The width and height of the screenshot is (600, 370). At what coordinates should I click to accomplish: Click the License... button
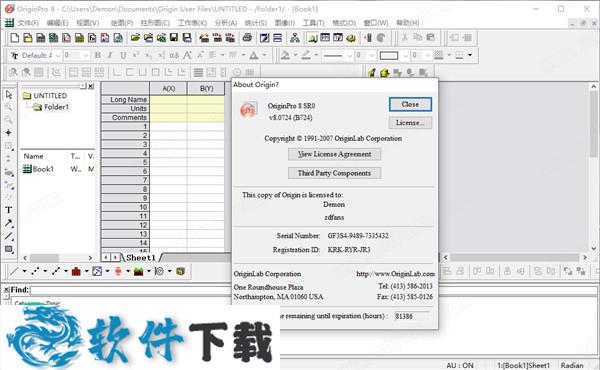410,123
